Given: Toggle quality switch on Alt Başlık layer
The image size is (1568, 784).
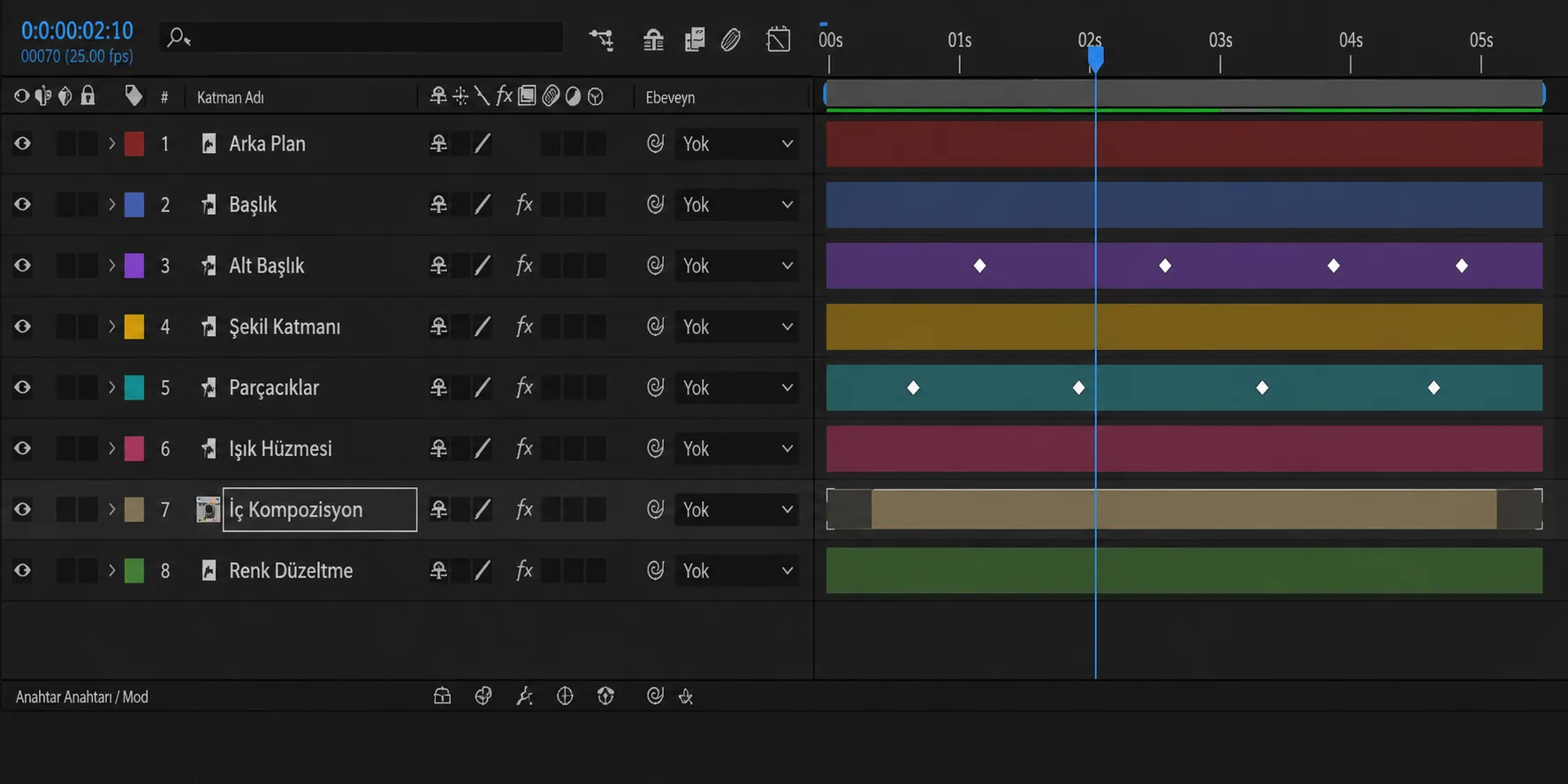Looking at the screenshot, I should 483,265.
